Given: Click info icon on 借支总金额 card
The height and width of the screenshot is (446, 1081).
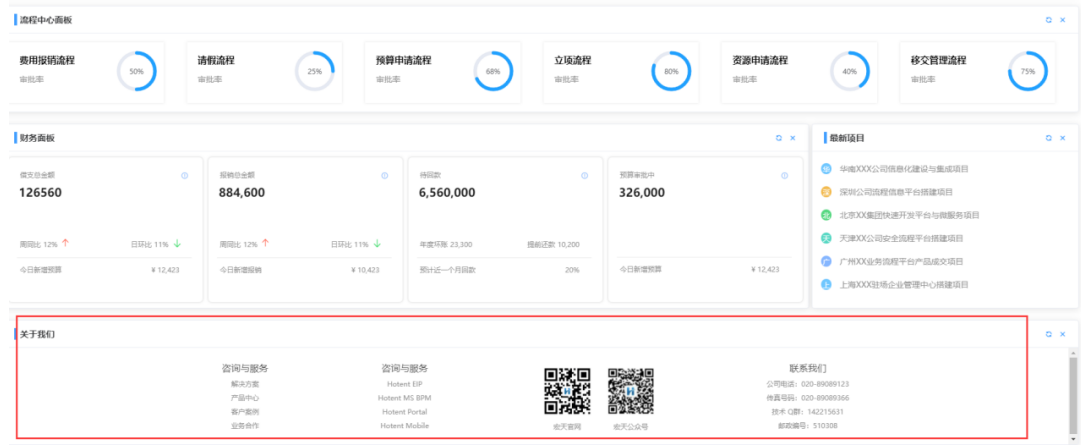Looking at the screenshot, I should click(x=185, y=176).
